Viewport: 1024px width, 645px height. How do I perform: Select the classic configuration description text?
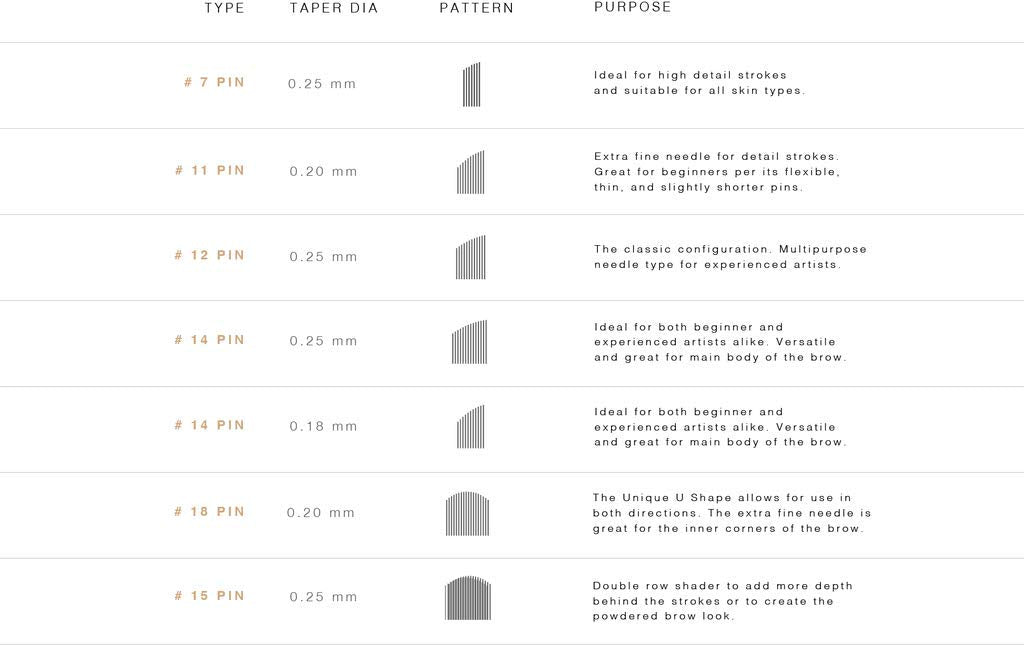point(730,257)
